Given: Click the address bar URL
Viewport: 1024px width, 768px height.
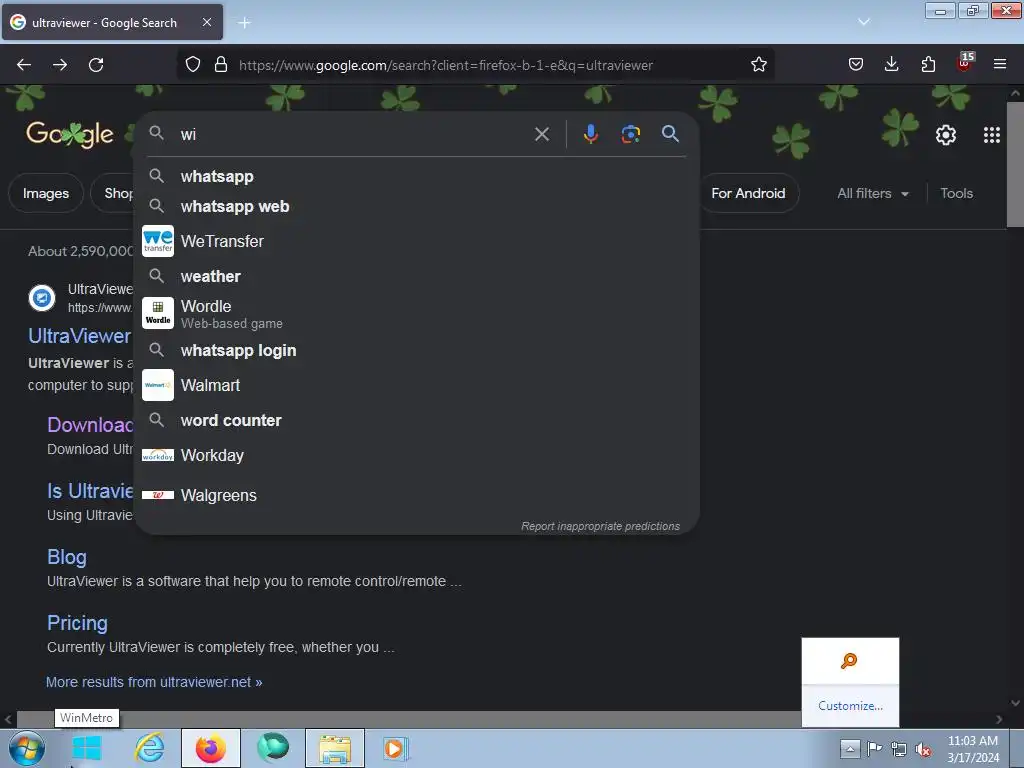Looking at the screenshot, I should point(445,65).
